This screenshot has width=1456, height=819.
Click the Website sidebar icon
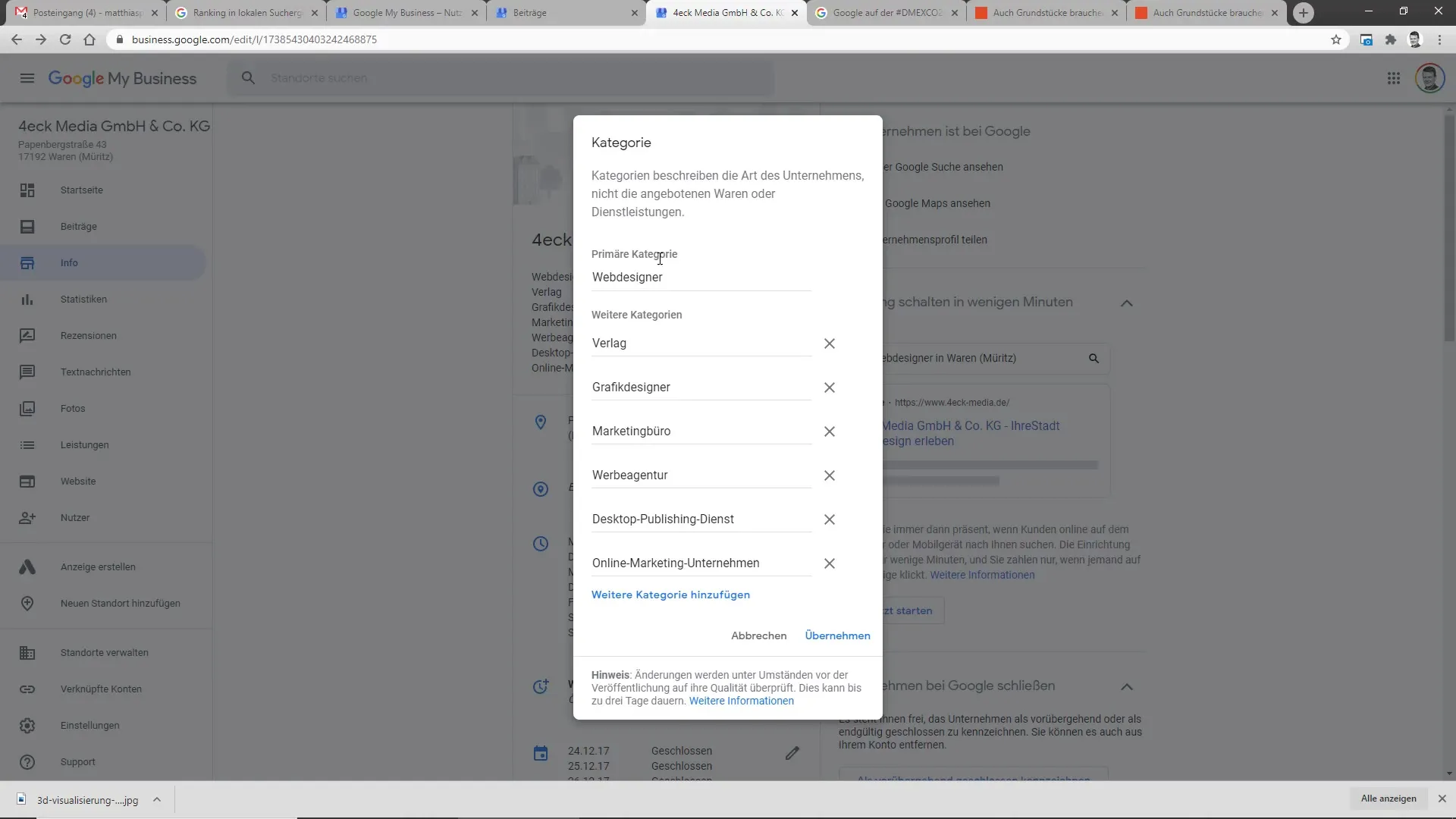27,482
